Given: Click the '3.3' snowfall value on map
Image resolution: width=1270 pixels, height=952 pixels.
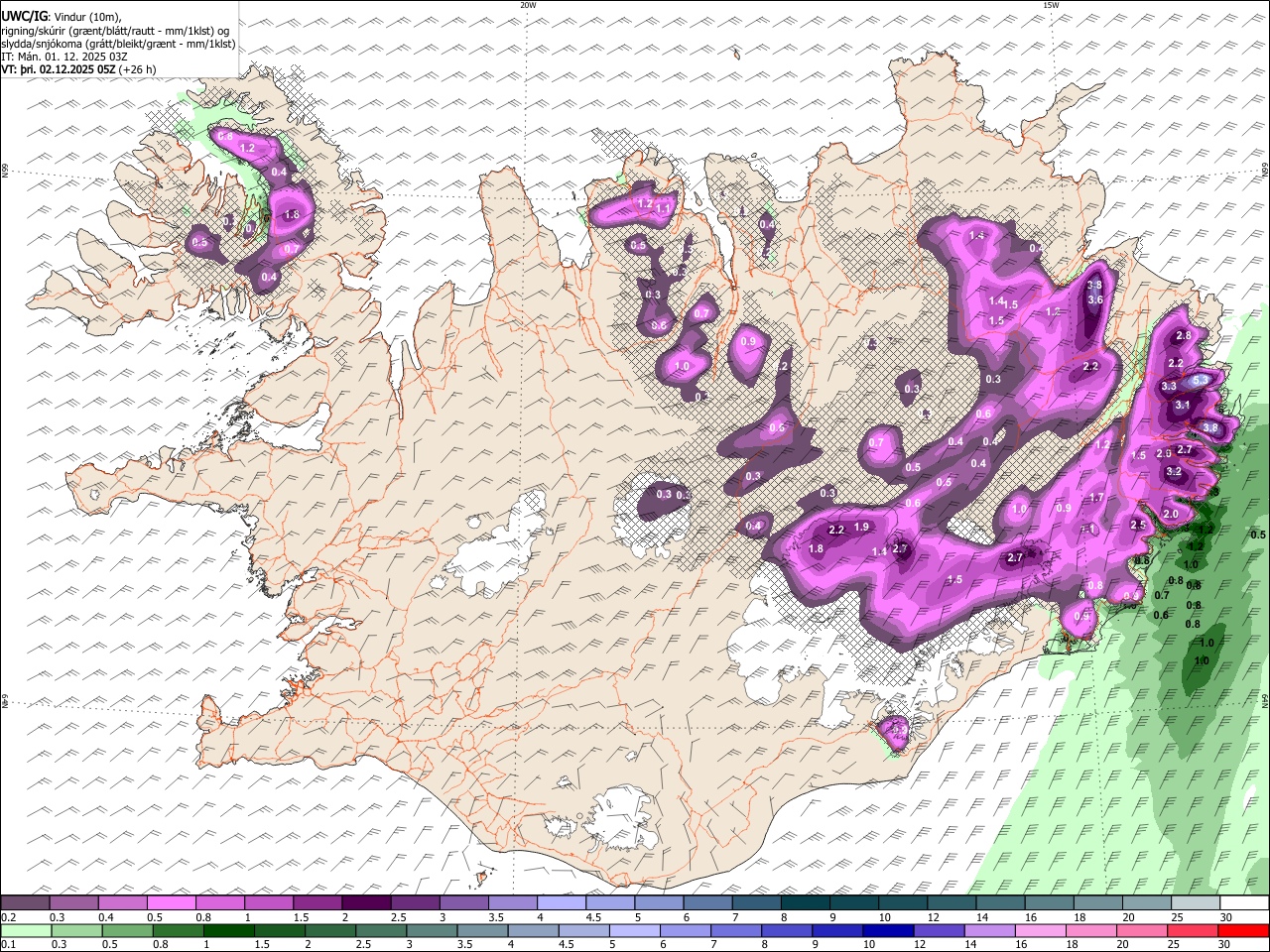Looking at the screenshot, I should coord(1169,387).
